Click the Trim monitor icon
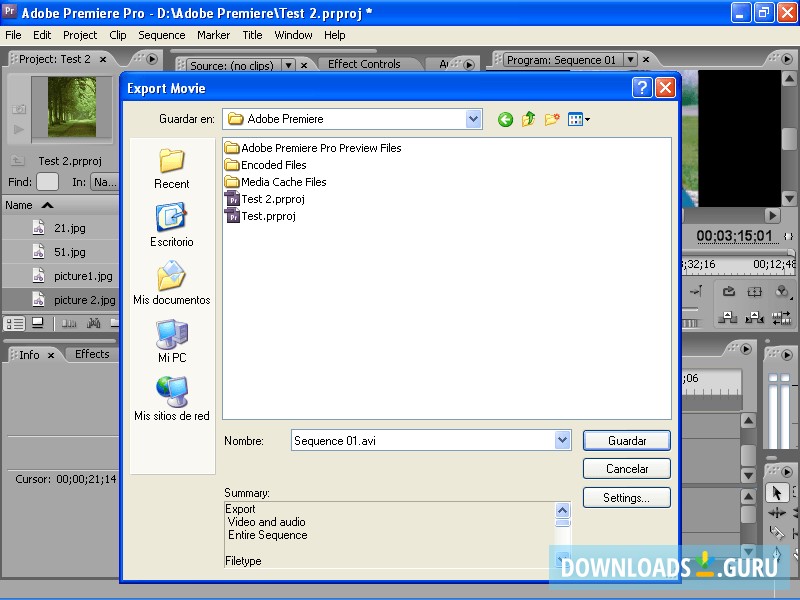Image resolution: width=800 pixels, height=600 pixels. point(781,319)
